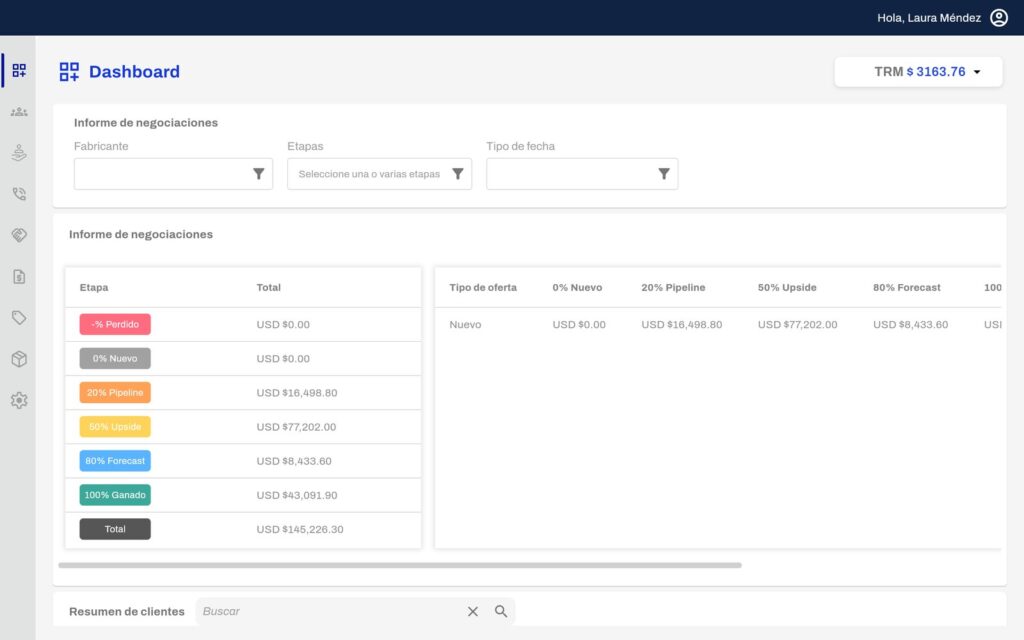This screenshot has width=1024, height=640.
Task: Click the Tipo de fecha funnel icon
Action: pyautogui.click(x=664, y=174)
